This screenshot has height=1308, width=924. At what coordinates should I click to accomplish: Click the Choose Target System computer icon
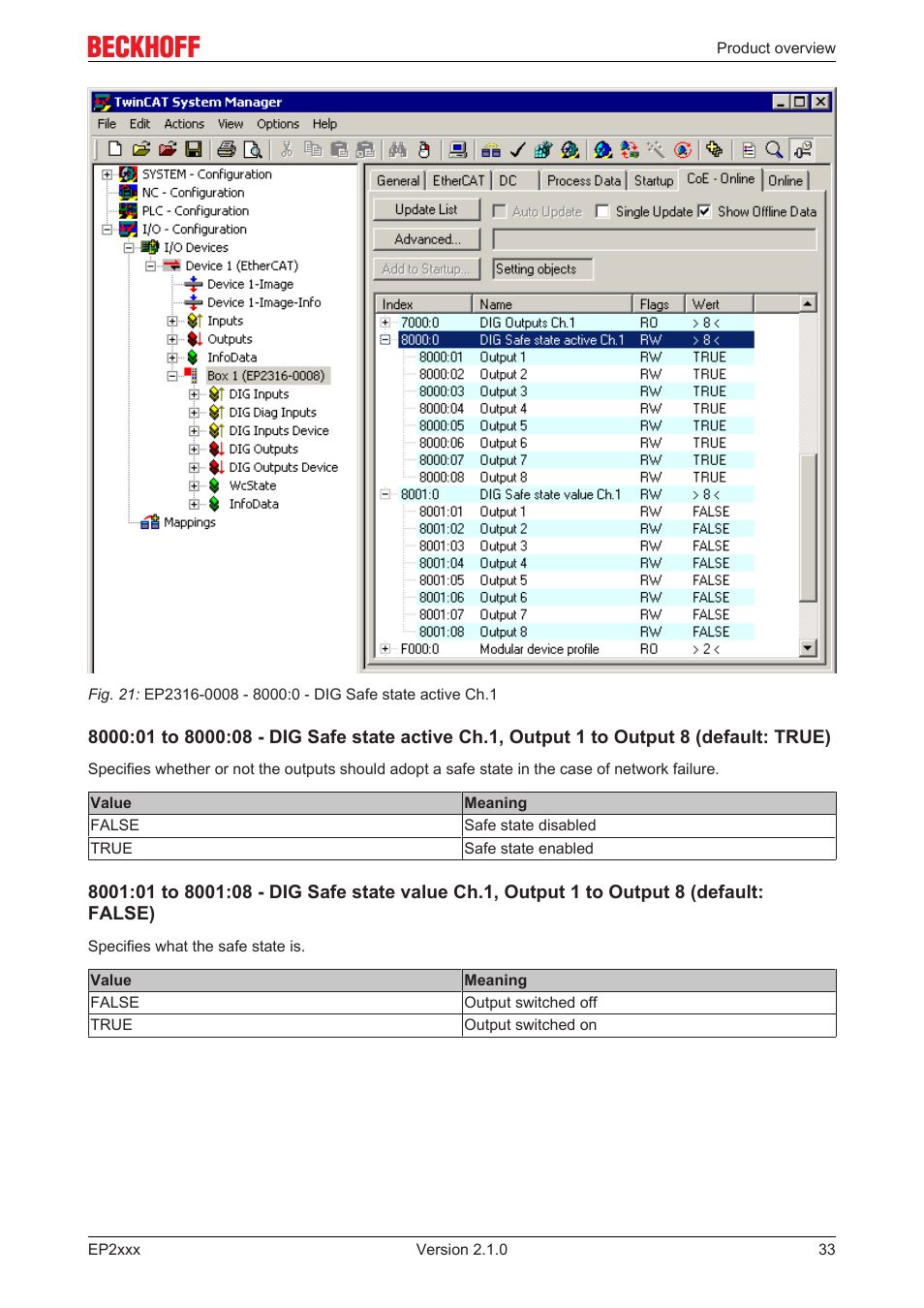tap(458, 149)
